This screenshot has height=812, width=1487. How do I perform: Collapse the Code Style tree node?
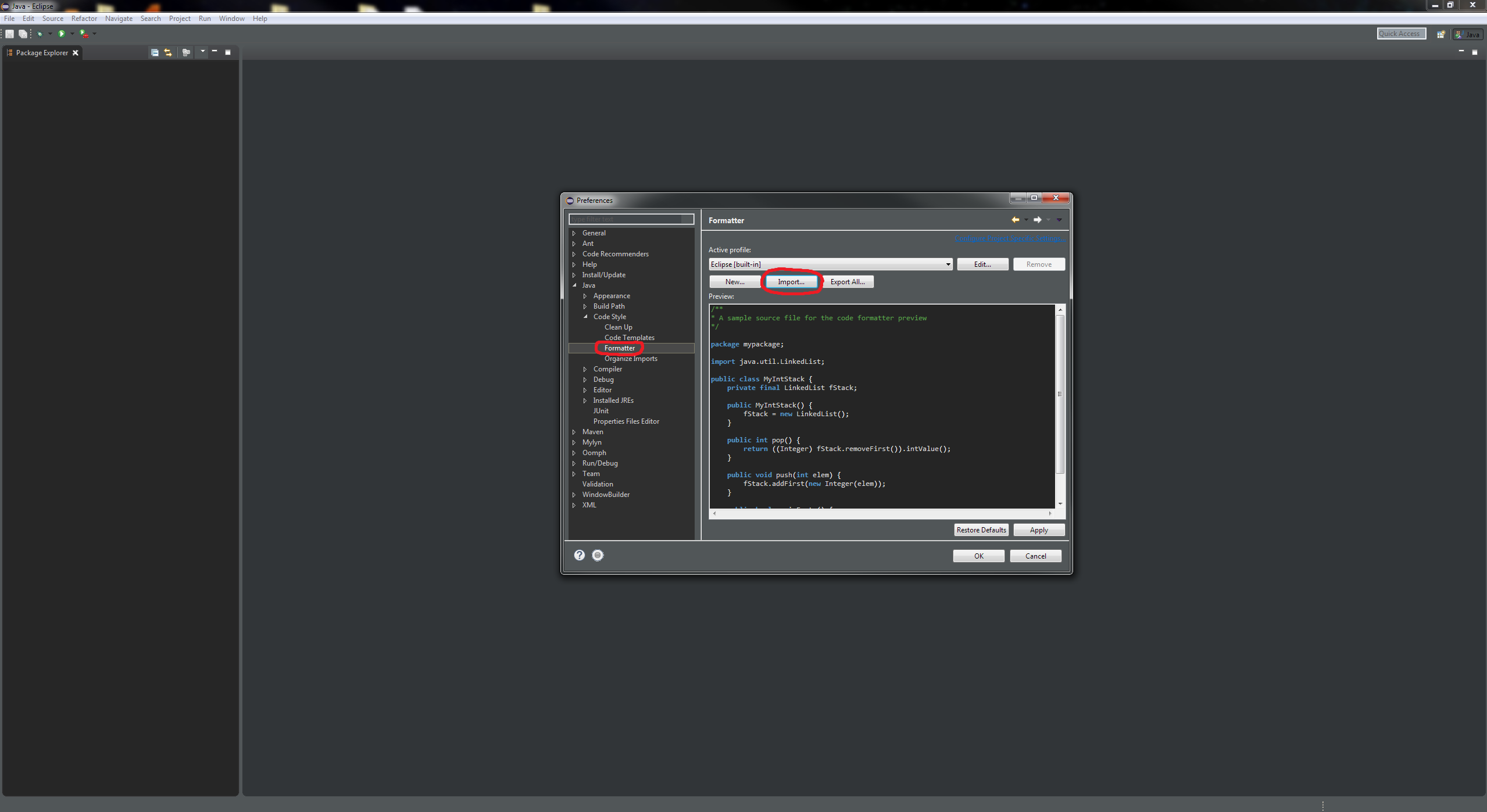click(585, 317)
